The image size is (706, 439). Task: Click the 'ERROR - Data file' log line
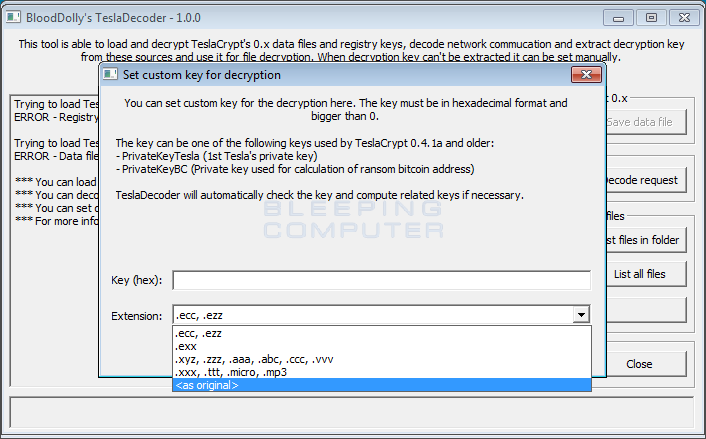coord(56,156)
